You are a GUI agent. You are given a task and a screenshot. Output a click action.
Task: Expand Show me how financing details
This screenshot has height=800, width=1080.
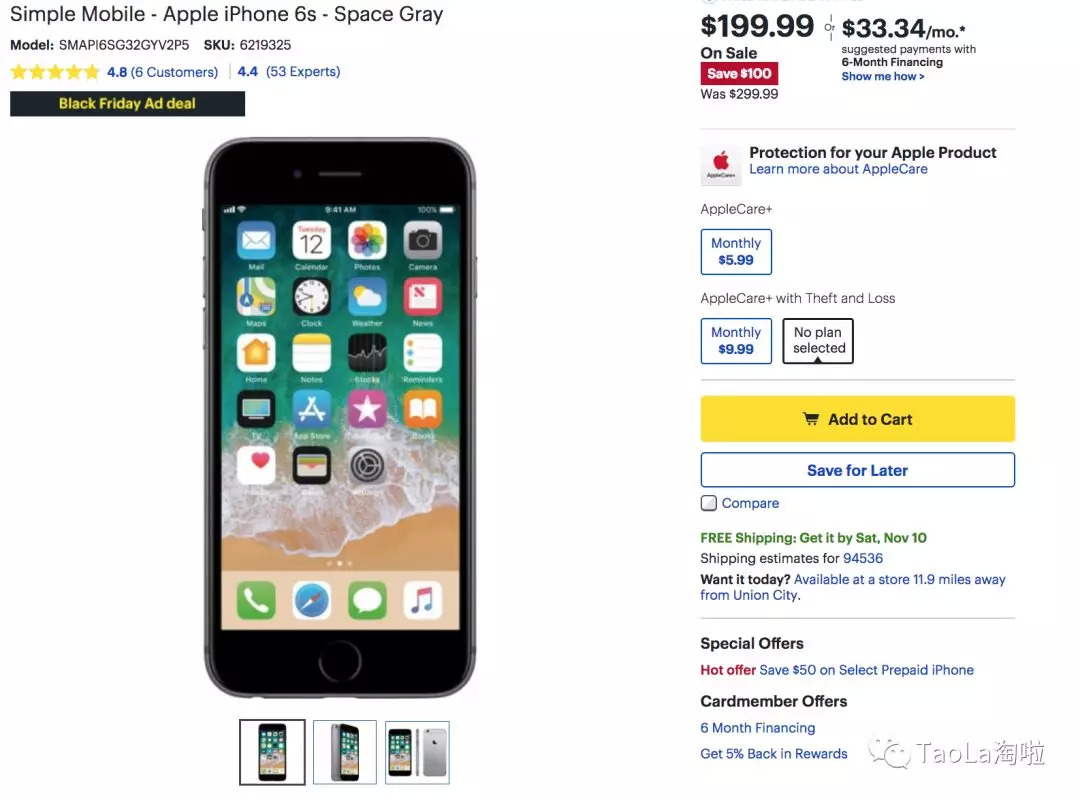pos(882,76)
